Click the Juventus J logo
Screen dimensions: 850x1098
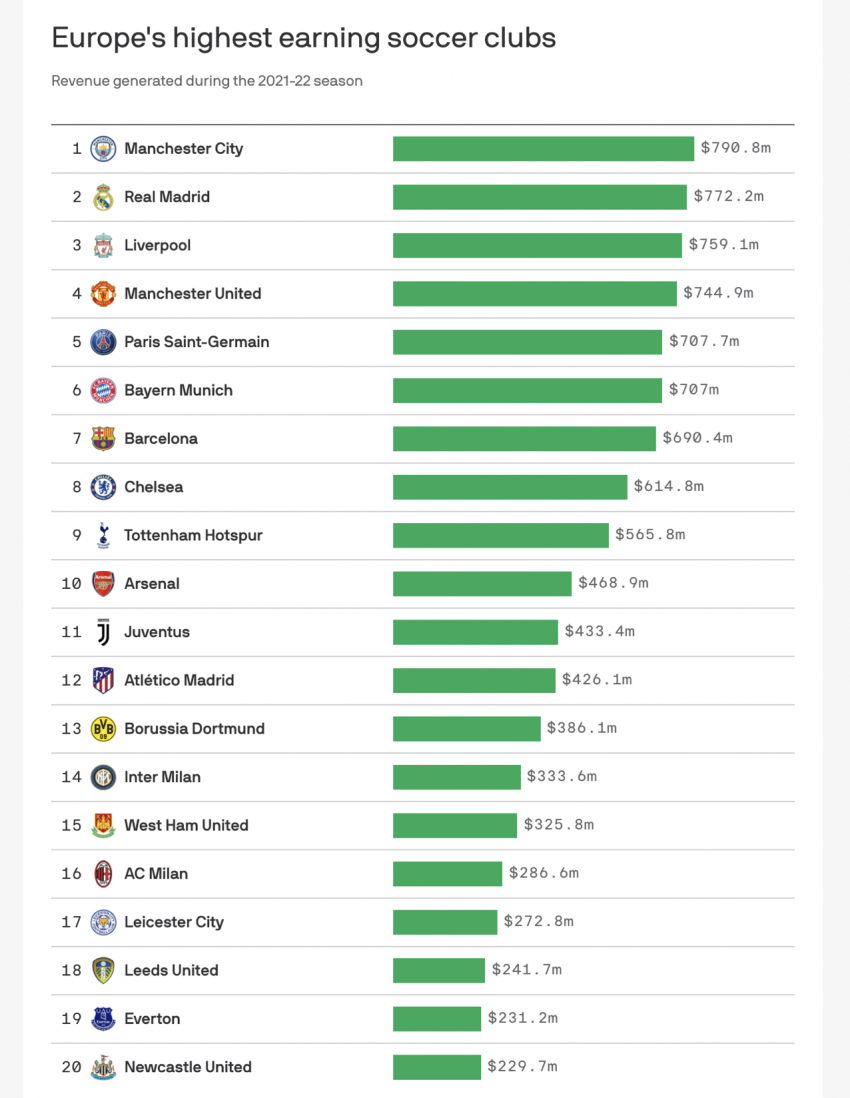(103, 632)
